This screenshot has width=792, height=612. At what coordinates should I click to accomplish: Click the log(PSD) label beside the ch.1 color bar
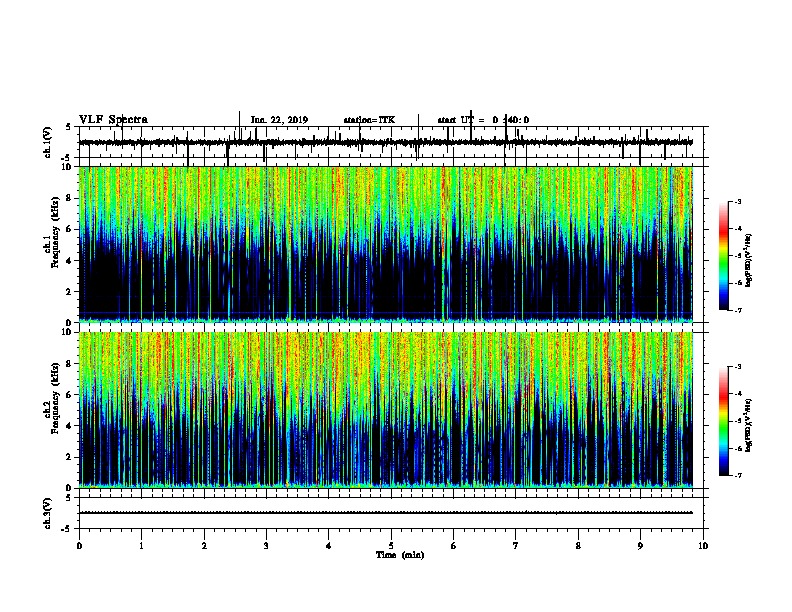[748, 260]
